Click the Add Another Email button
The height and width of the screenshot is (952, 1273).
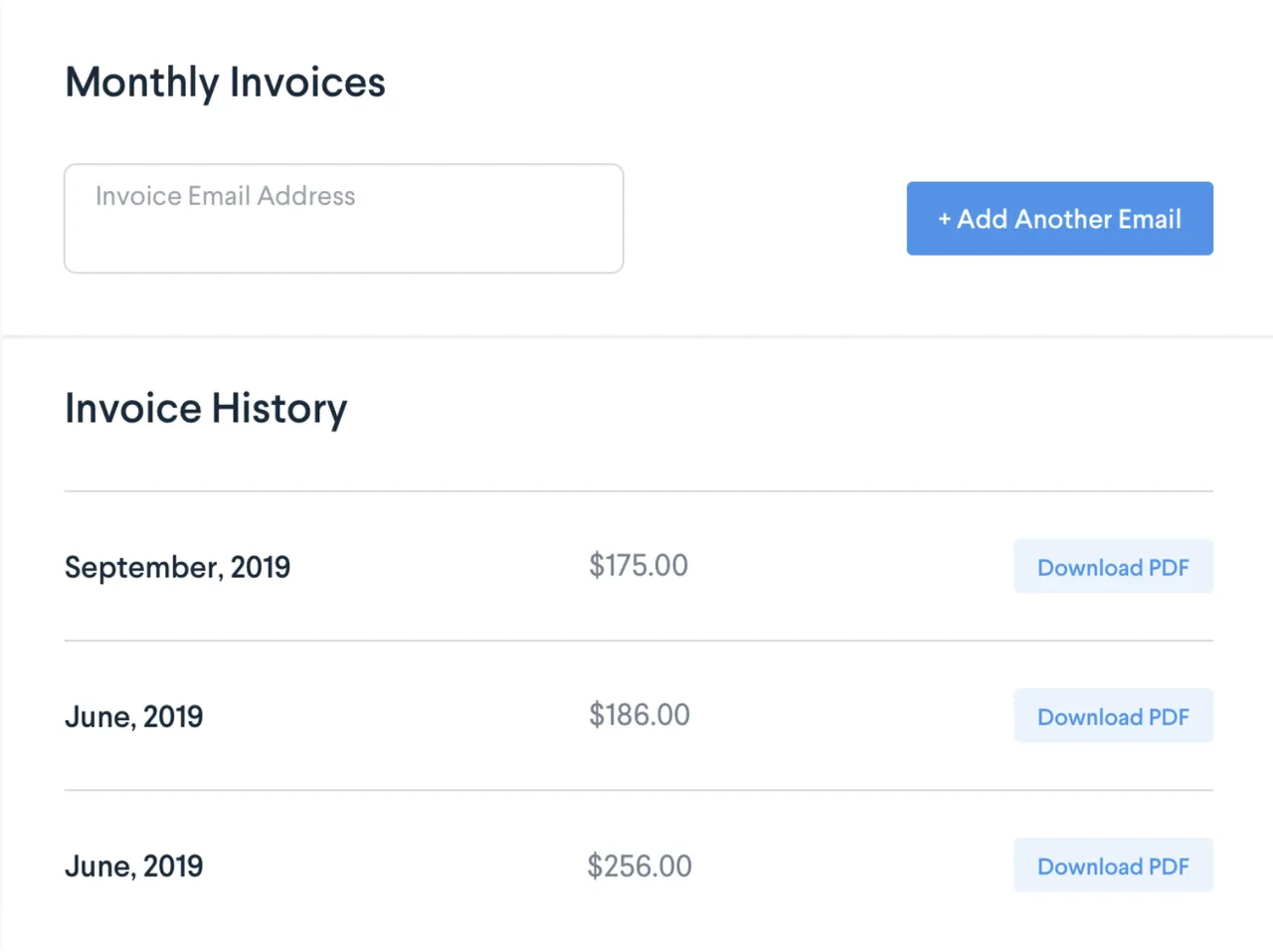point(1059,218)
